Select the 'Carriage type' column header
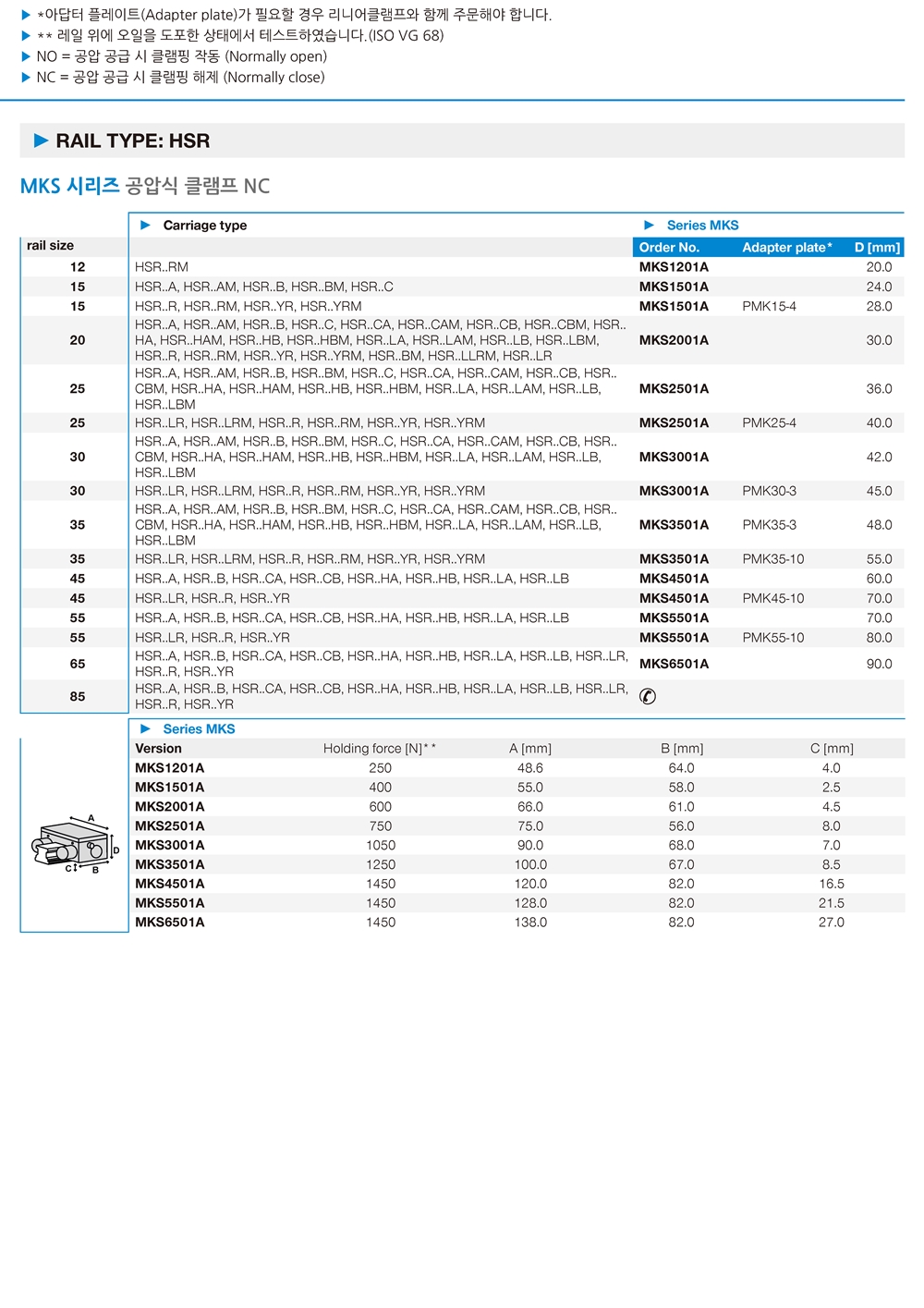This screenshot has height=1308, width=924. (x=205, y=226)
